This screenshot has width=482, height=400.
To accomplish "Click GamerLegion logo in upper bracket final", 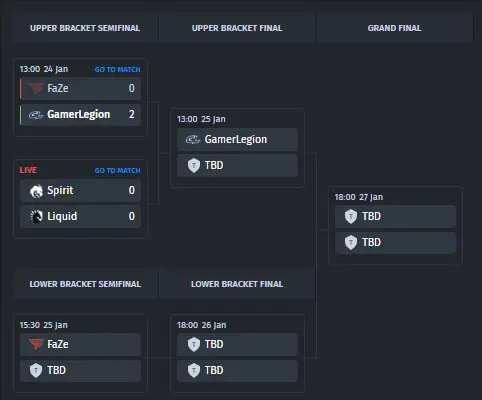I will click(193, 139).
